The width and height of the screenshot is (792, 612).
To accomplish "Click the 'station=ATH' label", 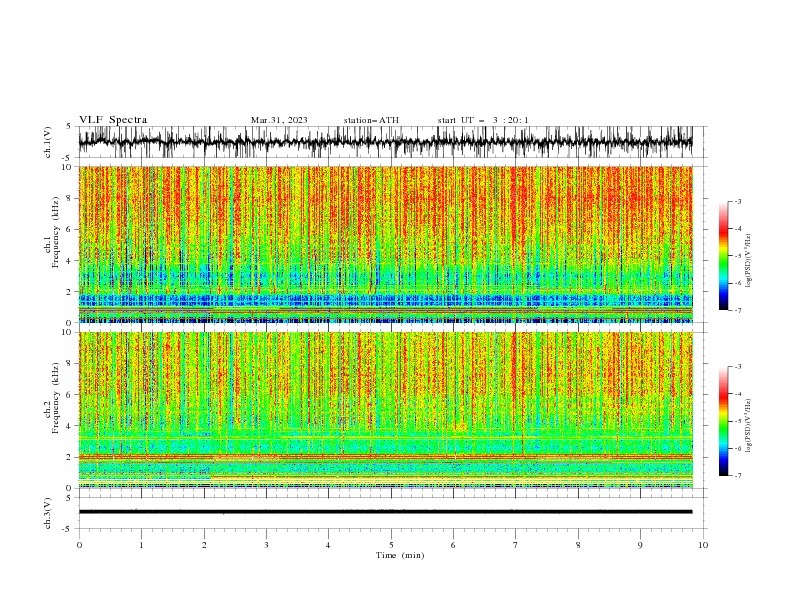I will (371, 120).
